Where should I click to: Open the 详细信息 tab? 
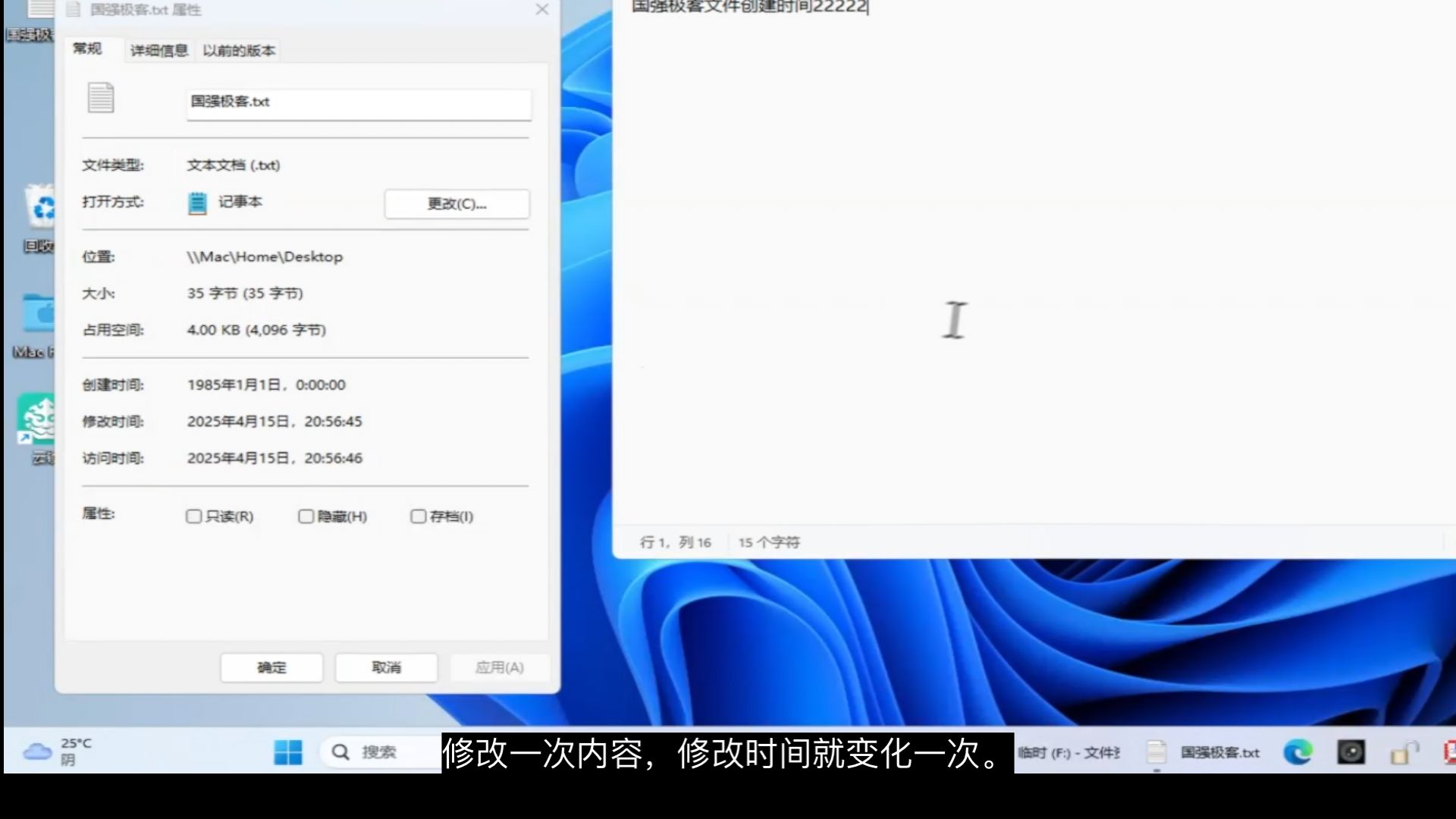[x=158, y=51]
